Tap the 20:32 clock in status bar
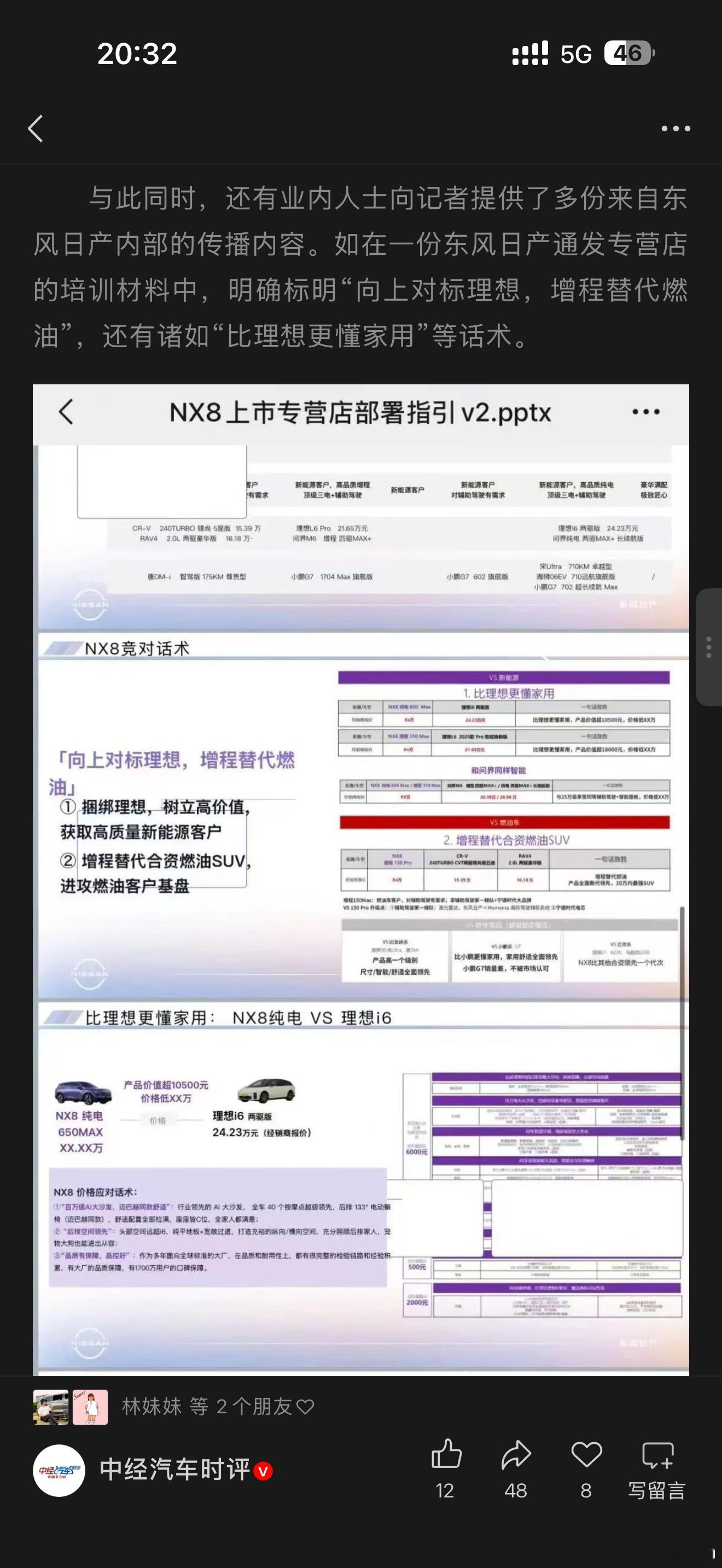The height and width of the screenshot is (1568, 722). pyautogui.click(x=137, y=54)
